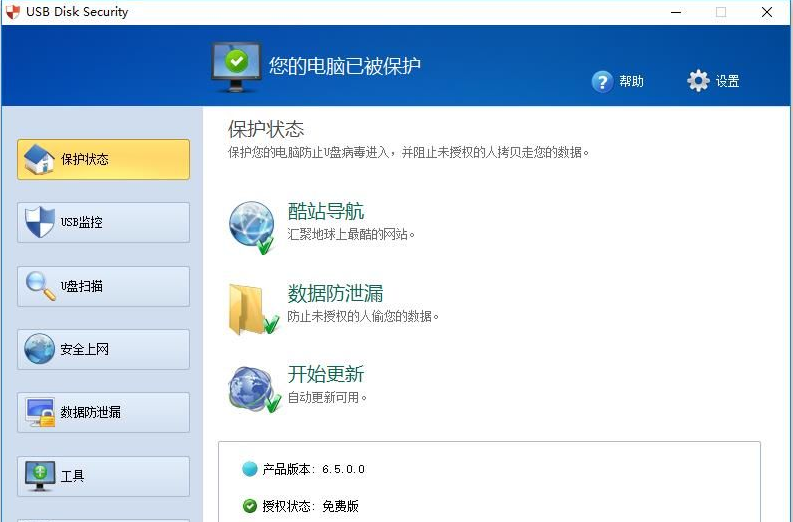Click the globe icon for 开始更新
Image resolution: width=793 pixels, height=522 pixels.
[x=254, y=389]
